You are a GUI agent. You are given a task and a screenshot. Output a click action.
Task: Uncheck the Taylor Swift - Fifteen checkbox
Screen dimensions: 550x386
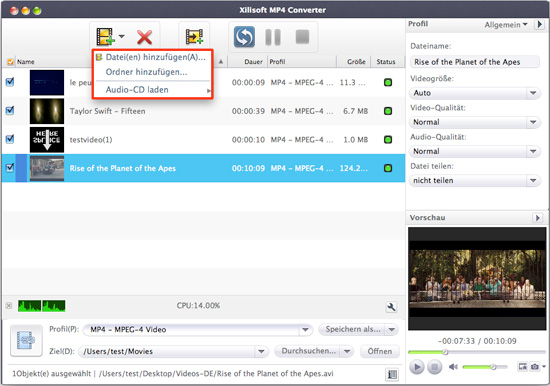(x=10, y=111)
